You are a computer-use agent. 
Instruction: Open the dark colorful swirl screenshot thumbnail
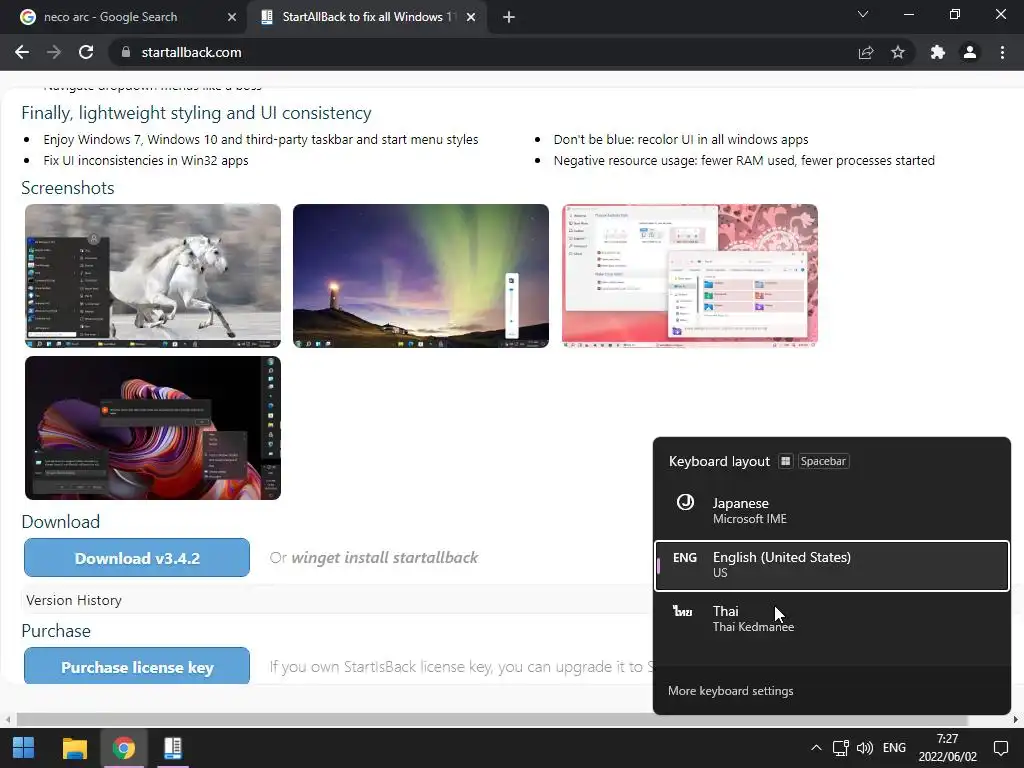pyautogui.click(x=153, y=428)
